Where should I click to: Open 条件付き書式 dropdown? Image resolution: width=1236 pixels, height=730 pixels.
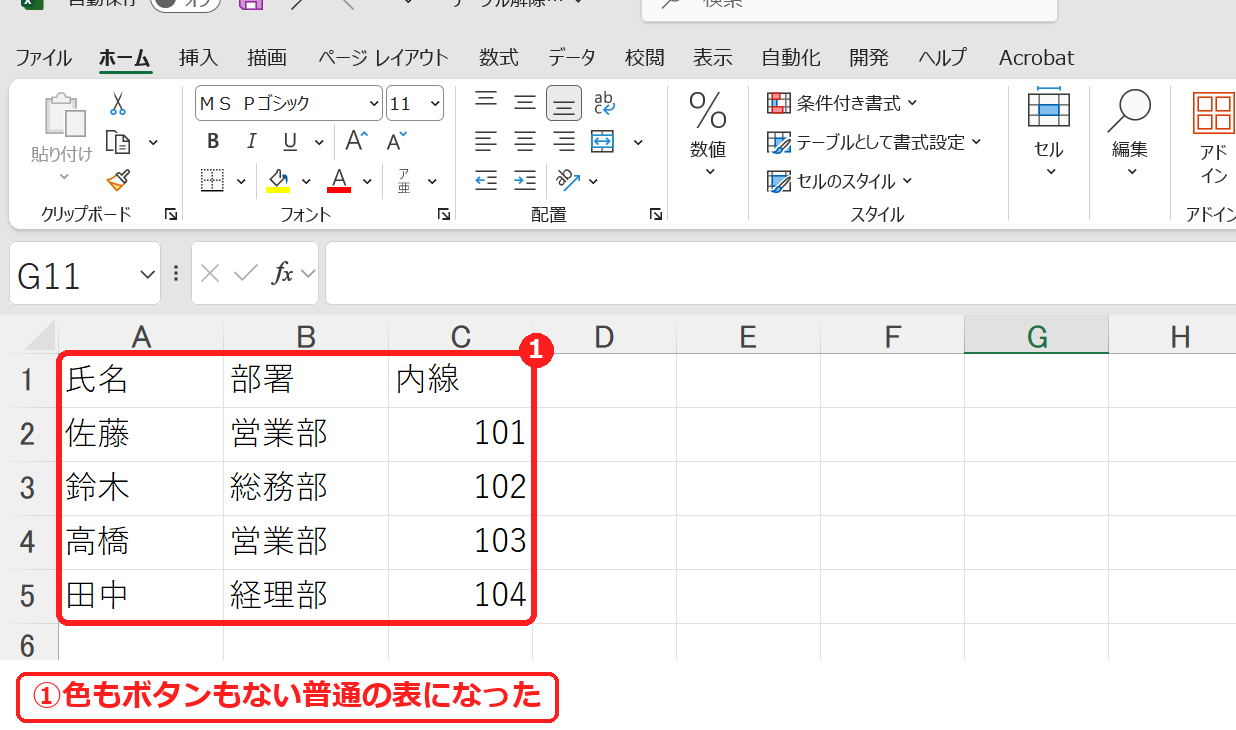pos(842,103)
